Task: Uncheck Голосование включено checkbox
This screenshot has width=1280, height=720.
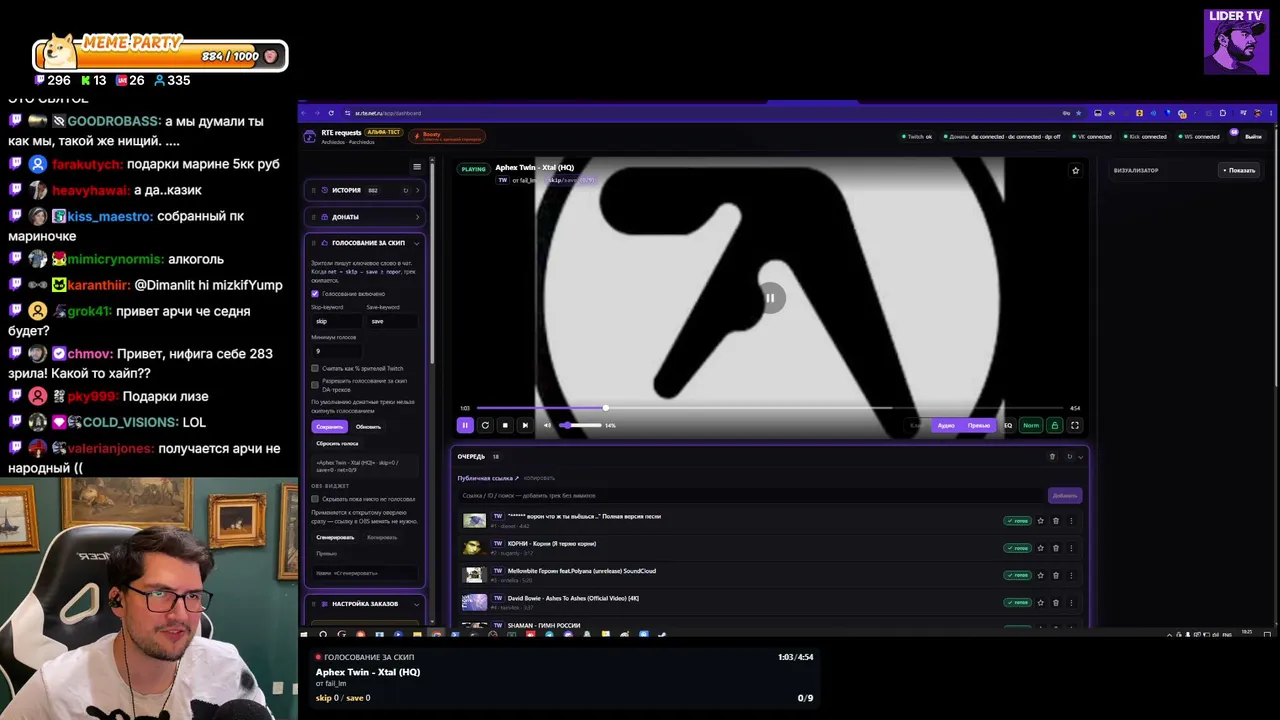Action: pyautogui.click(x=315, y=294)
